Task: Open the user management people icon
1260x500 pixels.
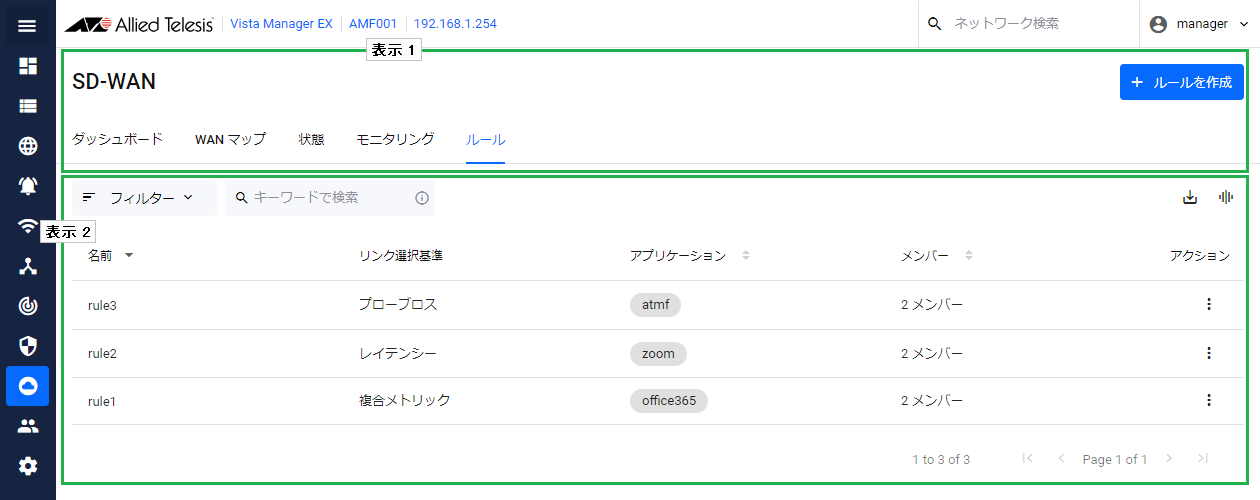Action: click(28, 426)
